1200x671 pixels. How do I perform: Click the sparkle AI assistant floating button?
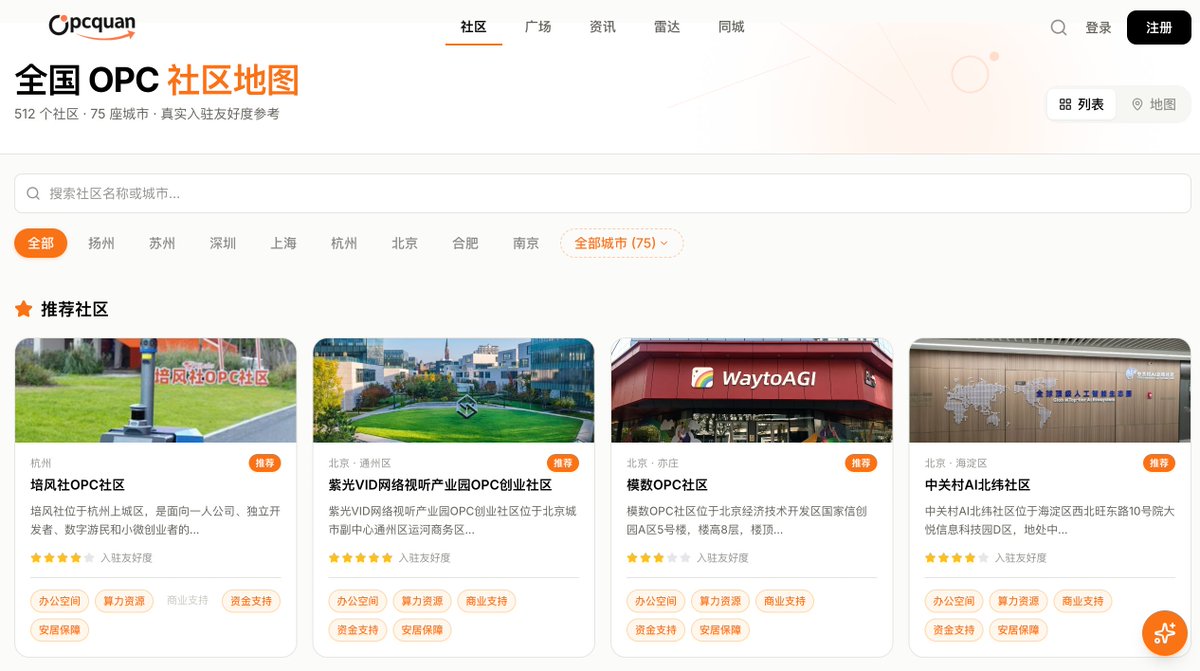point(1164,633)
